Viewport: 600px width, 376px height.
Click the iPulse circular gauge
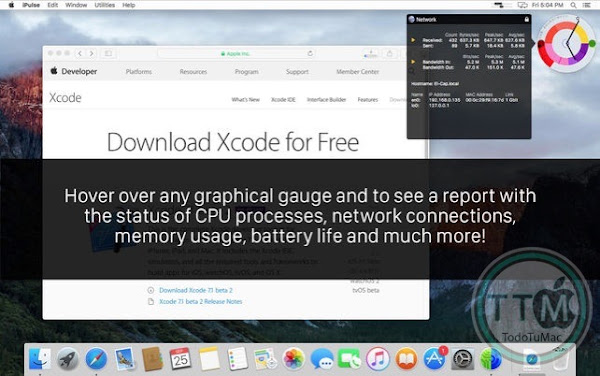point(566,44)
